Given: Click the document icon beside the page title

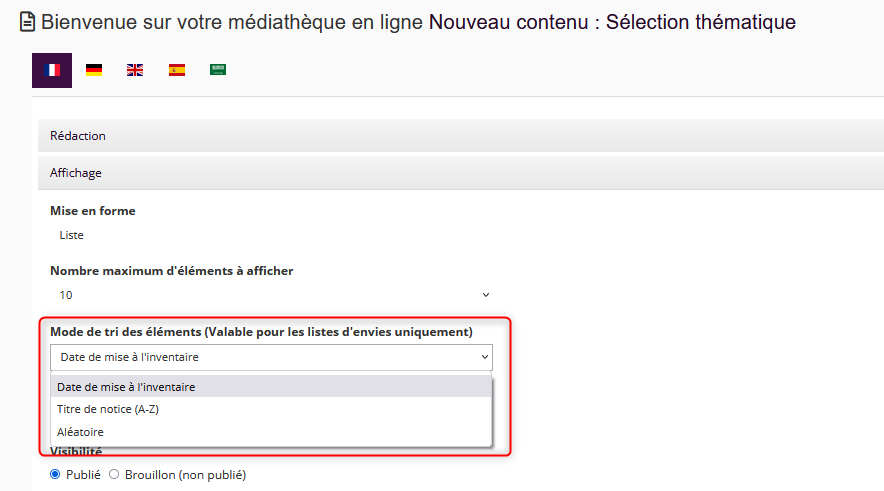Looking at the screenshot, I should click(x=28, y=21).
